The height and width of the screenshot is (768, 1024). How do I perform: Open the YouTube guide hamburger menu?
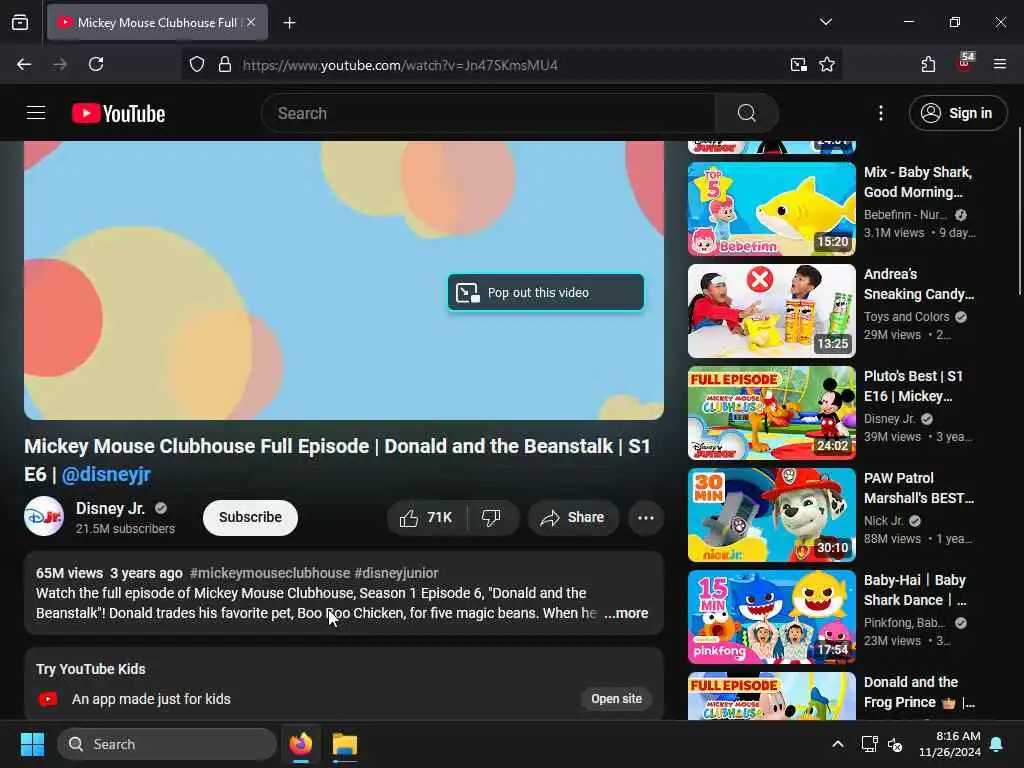pyautogui.click(x=36, y=113)
